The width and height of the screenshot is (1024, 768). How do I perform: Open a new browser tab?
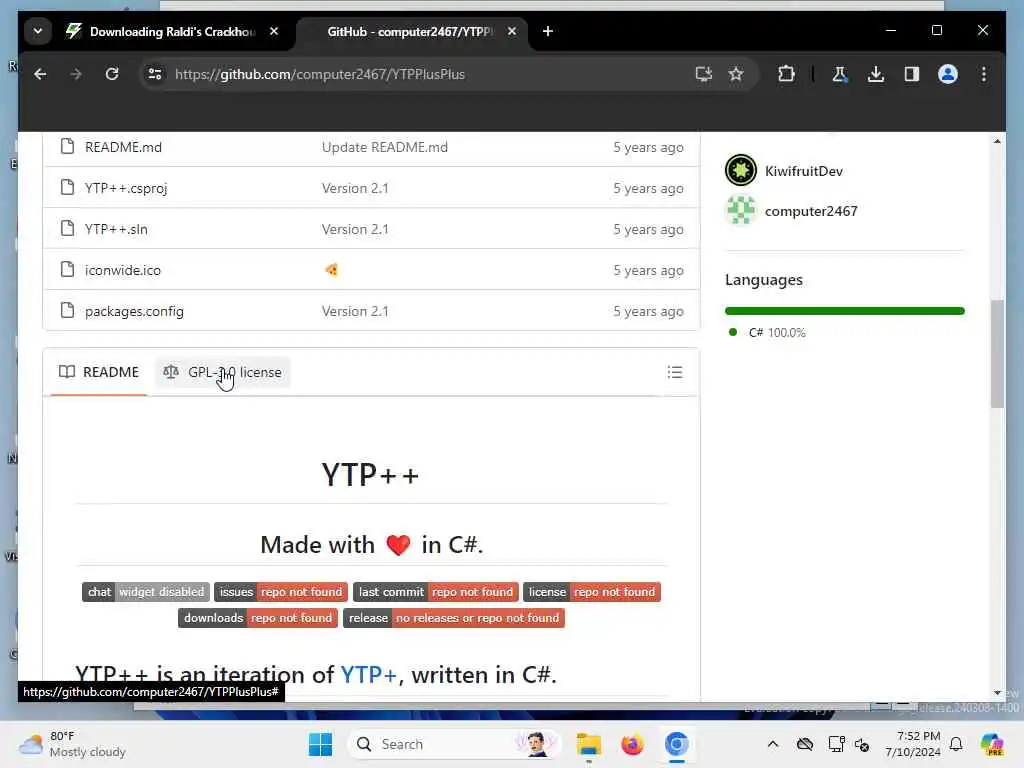coord(548,31)
